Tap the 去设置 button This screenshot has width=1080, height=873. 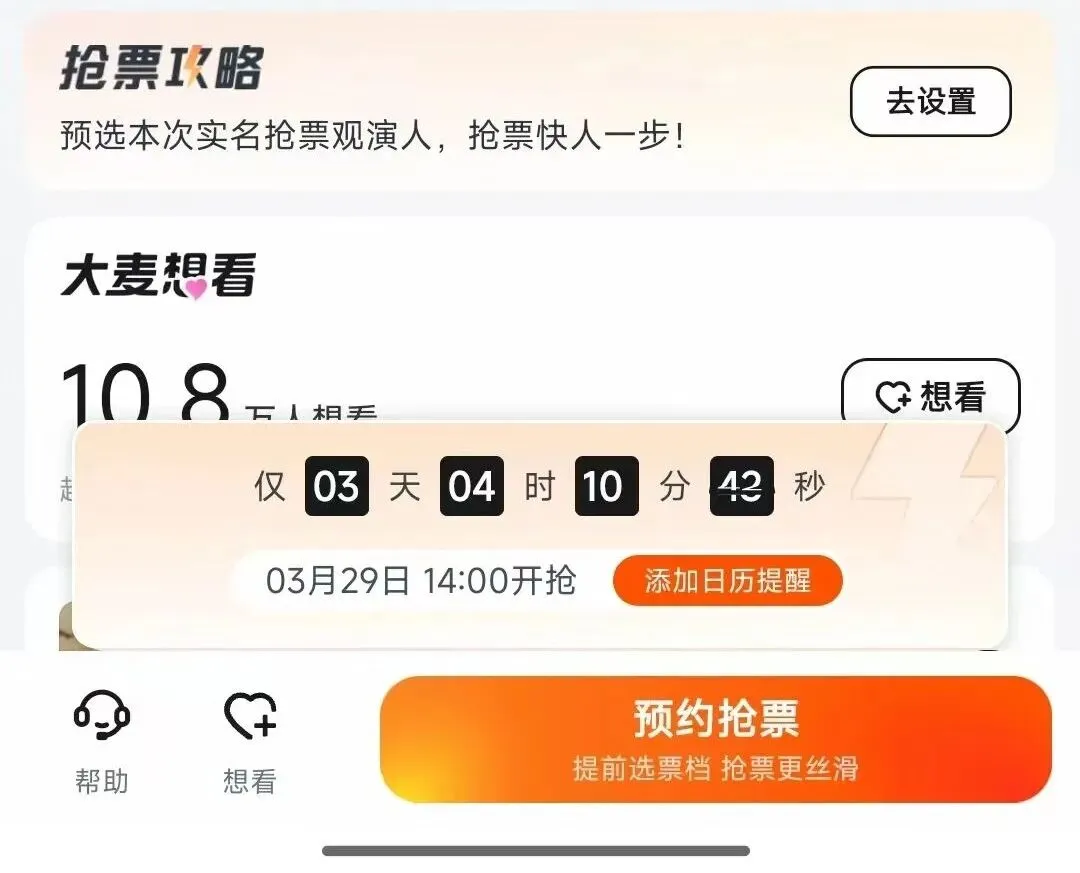point(931,101)
